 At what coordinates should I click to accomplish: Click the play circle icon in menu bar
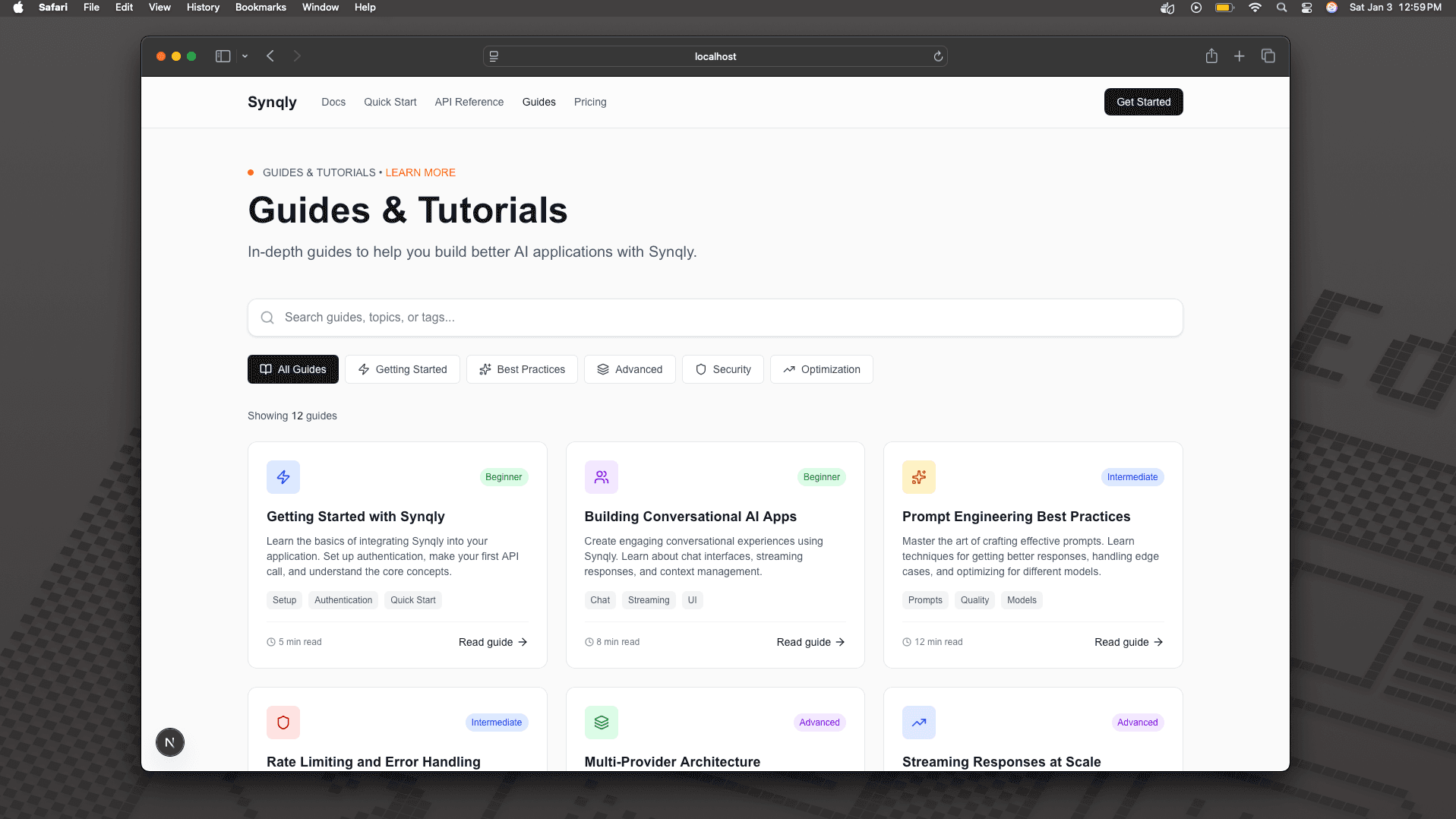pyautogui.click(x=1196, y=8)
